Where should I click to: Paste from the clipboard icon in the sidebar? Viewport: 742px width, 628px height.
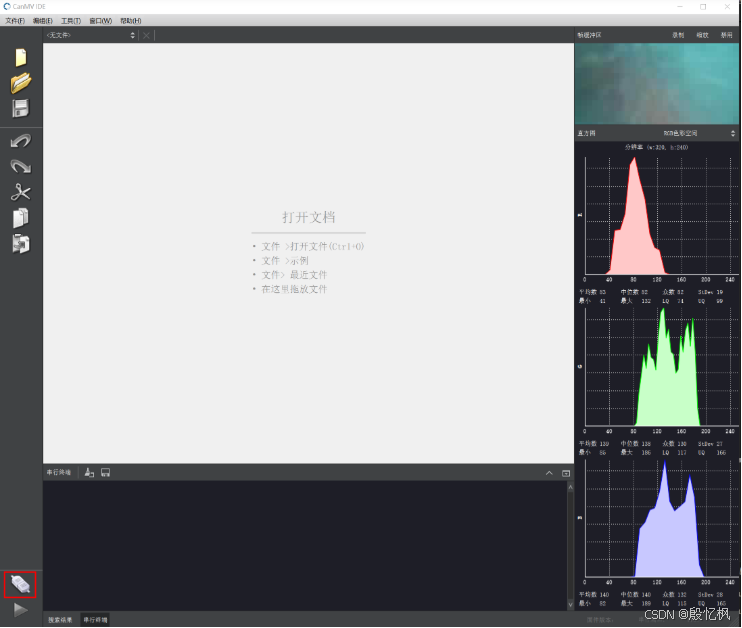point(21,243)
